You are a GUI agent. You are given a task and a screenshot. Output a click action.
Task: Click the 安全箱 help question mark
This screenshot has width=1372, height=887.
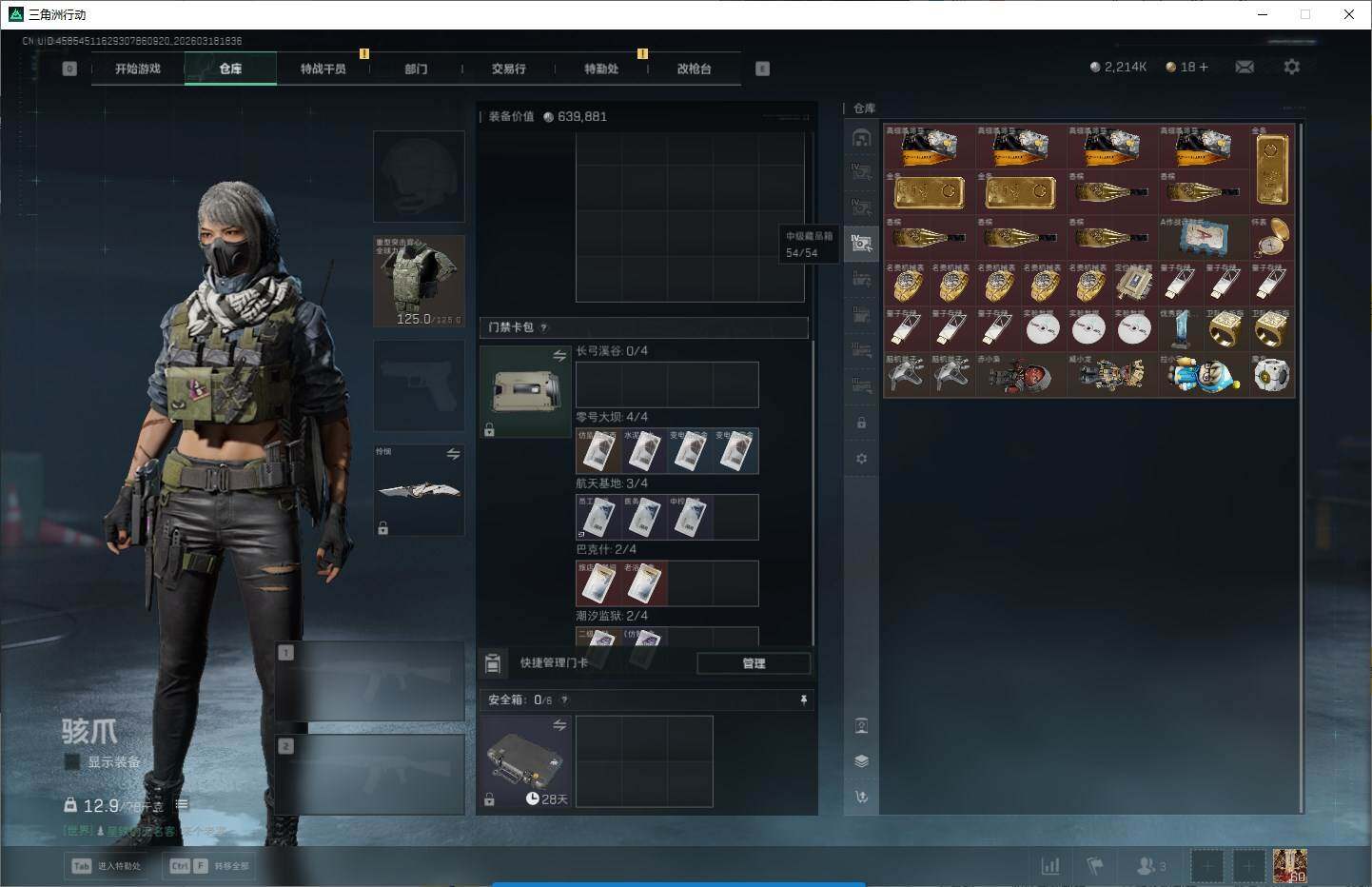click(564, 700)
